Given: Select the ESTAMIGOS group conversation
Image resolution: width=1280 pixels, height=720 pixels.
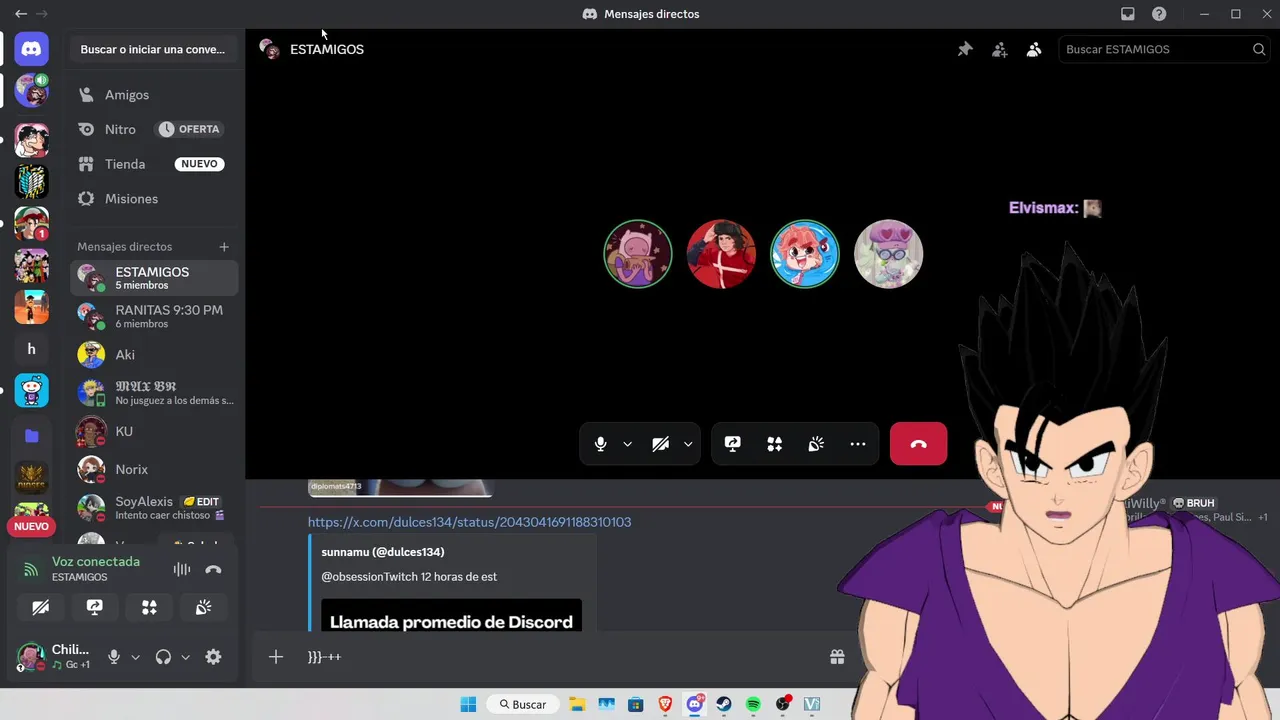Looking at the screenshot, I should click(154, 278).
